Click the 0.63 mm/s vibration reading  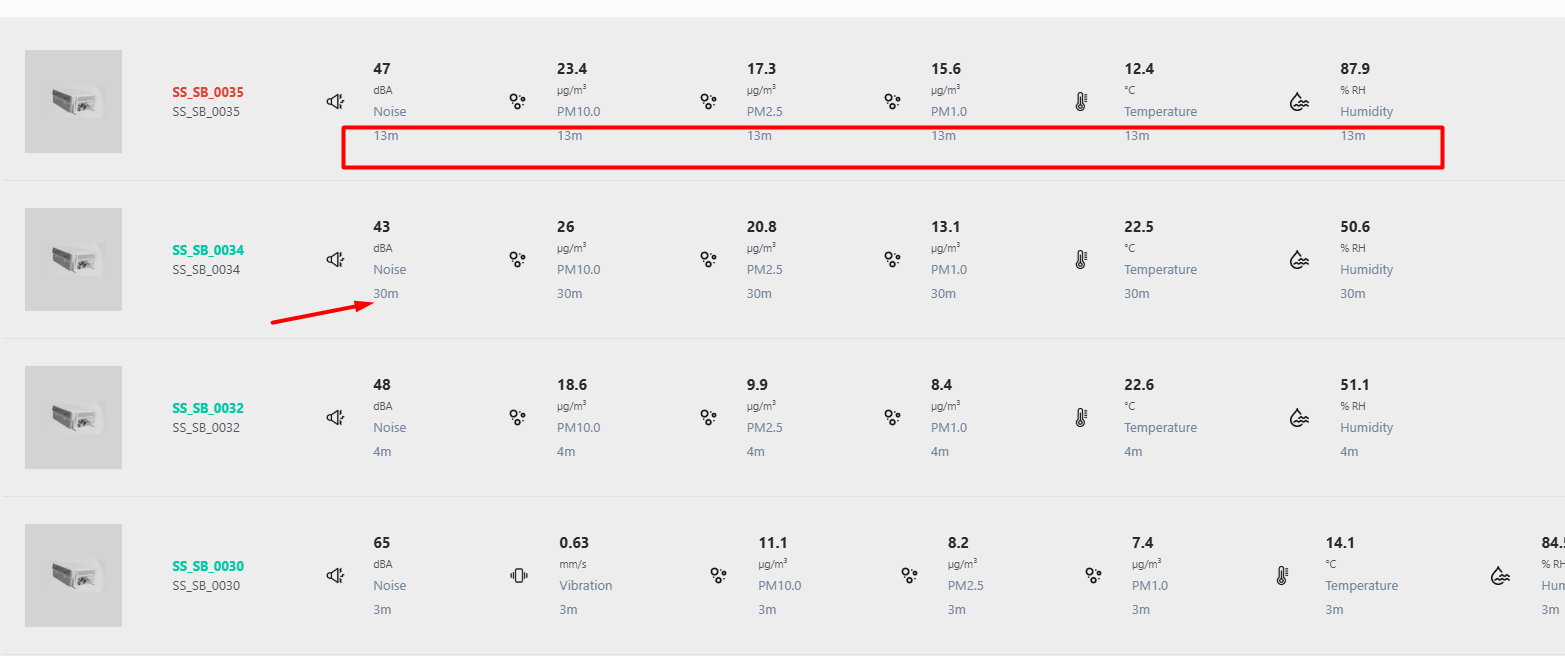574,543
